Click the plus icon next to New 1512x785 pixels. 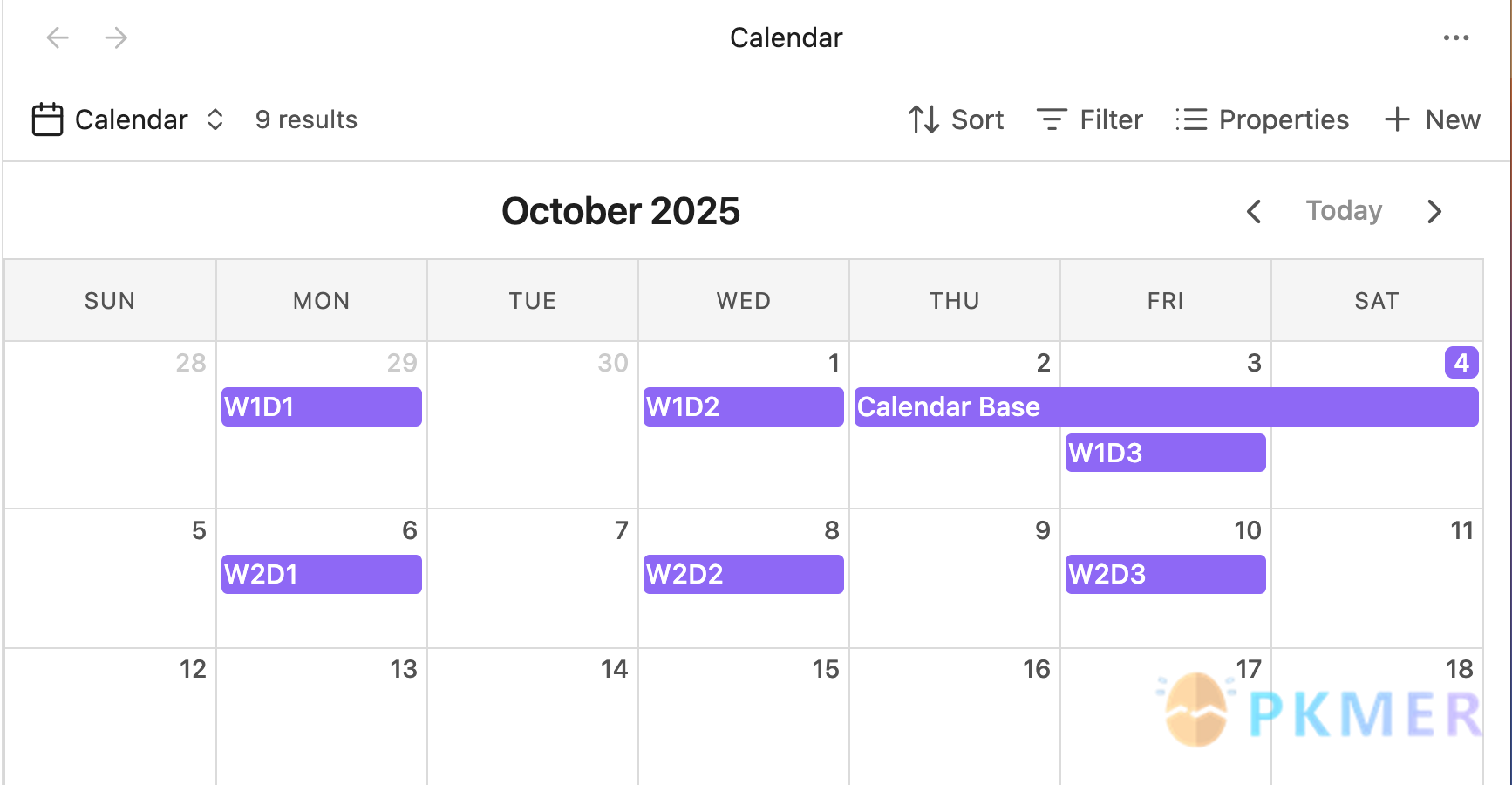click(1397, 119)
